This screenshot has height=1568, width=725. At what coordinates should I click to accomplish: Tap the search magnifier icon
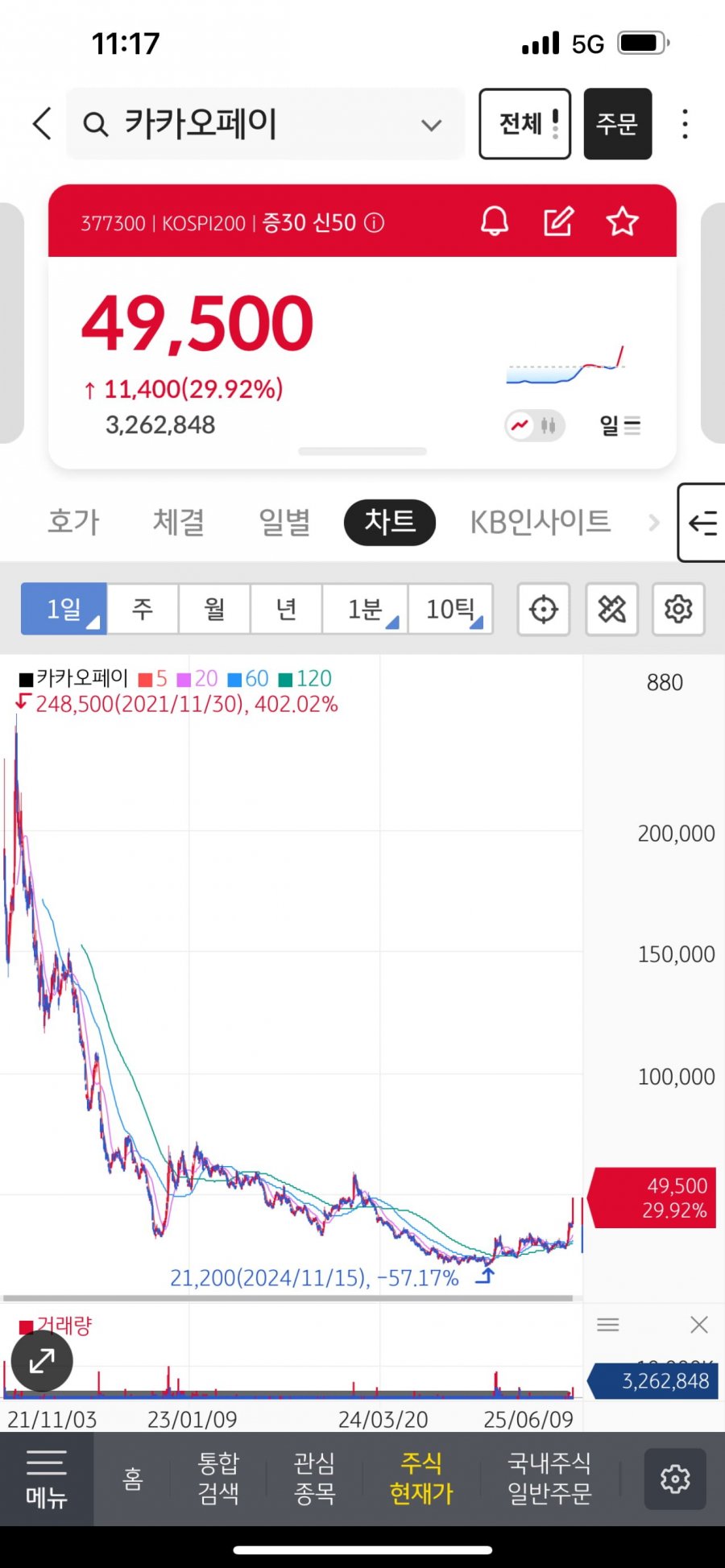pos(96,125)
